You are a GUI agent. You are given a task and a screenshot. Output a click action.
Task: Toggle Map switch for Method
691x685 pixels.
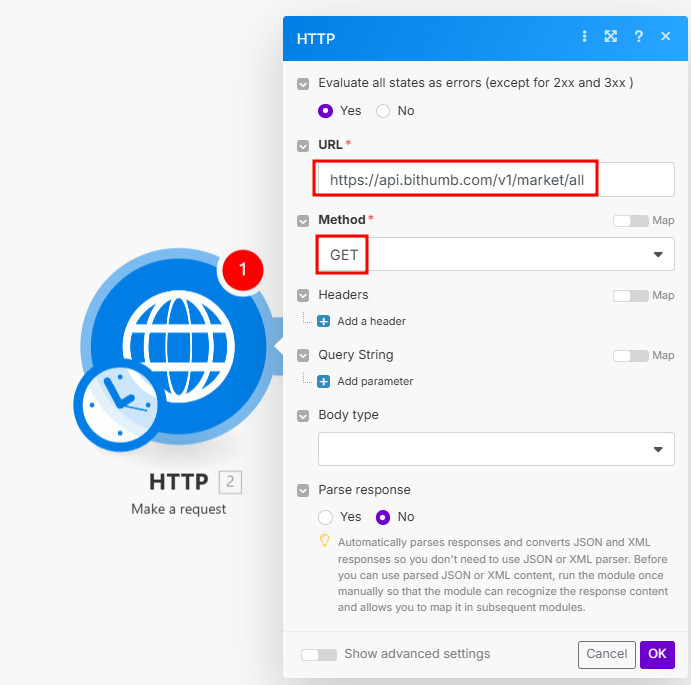point(631,220)
